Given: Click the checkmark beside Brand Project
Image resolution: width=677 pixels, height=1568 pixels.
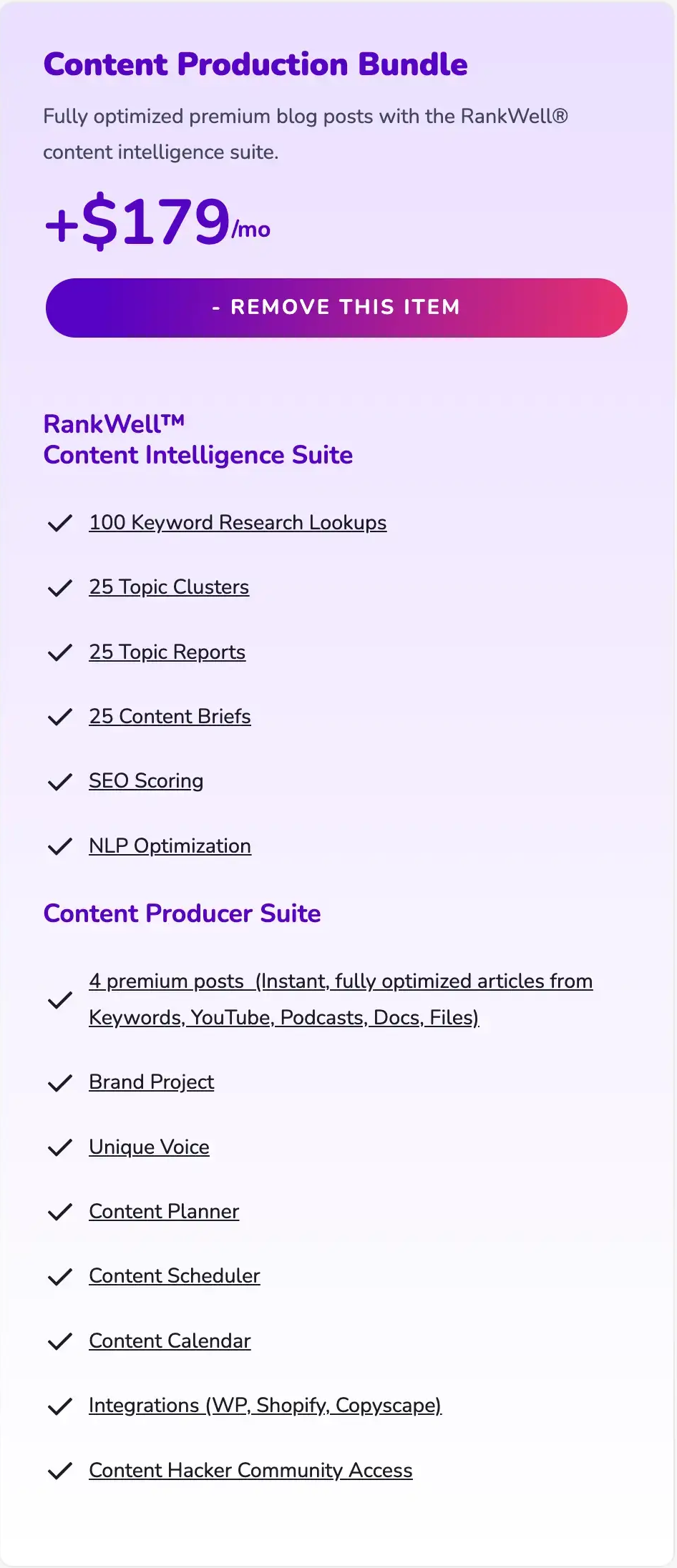Looking at the screenshot, I should (59, 1083).
